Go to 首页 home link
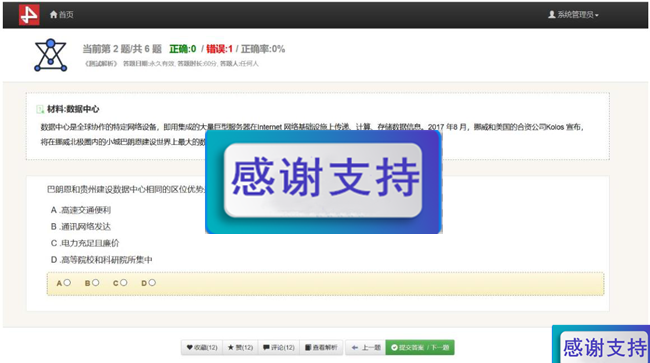 [61, 15]
